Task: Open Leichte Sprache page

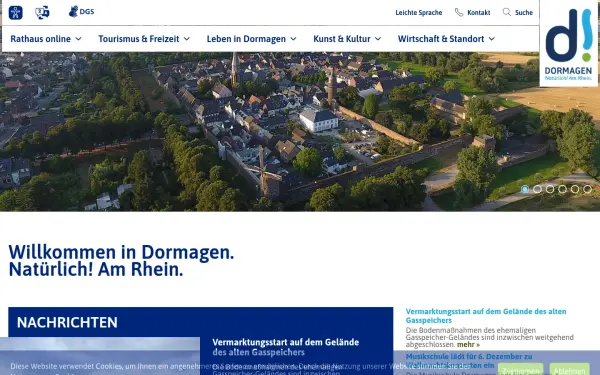Action: click(x=419, y=13)
